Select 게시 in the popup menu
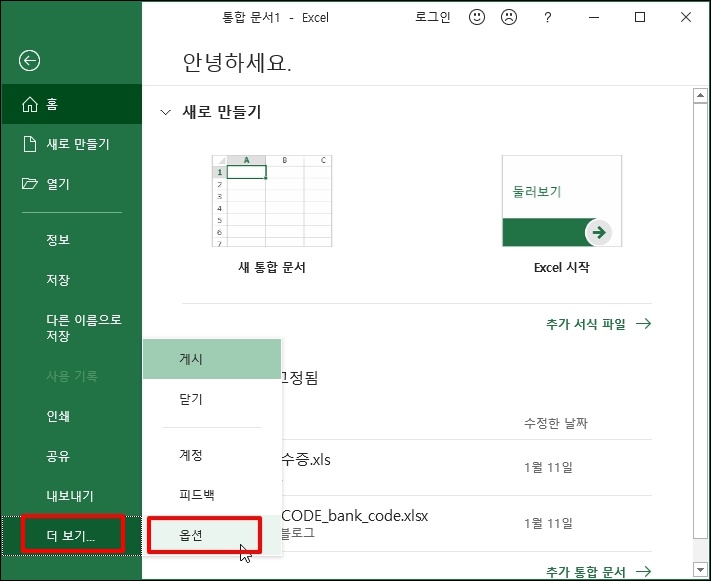This screenshot has height=581, width=711. click(212, 359)
